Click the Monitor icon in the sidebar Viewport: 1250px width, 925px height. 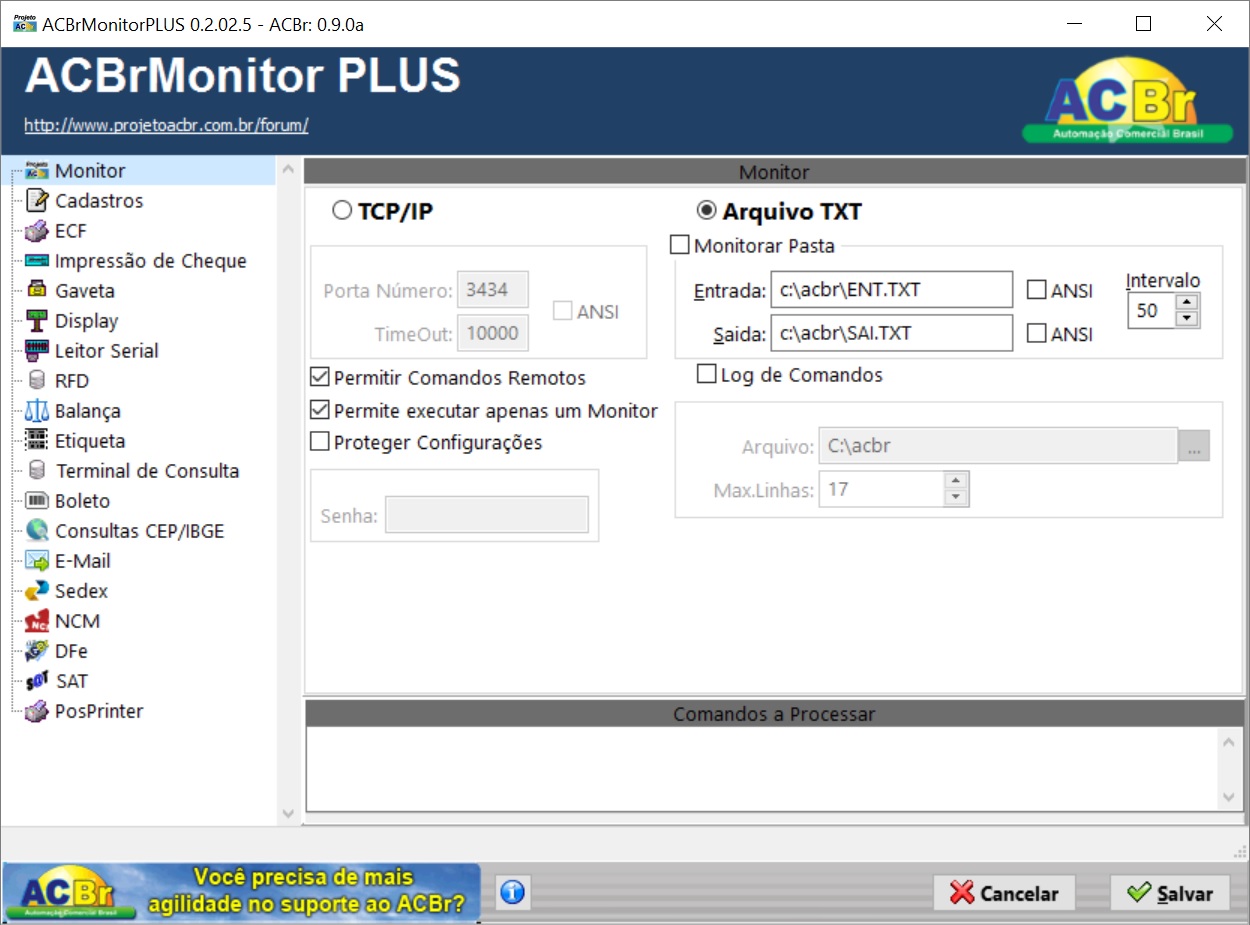coord(37,171)
